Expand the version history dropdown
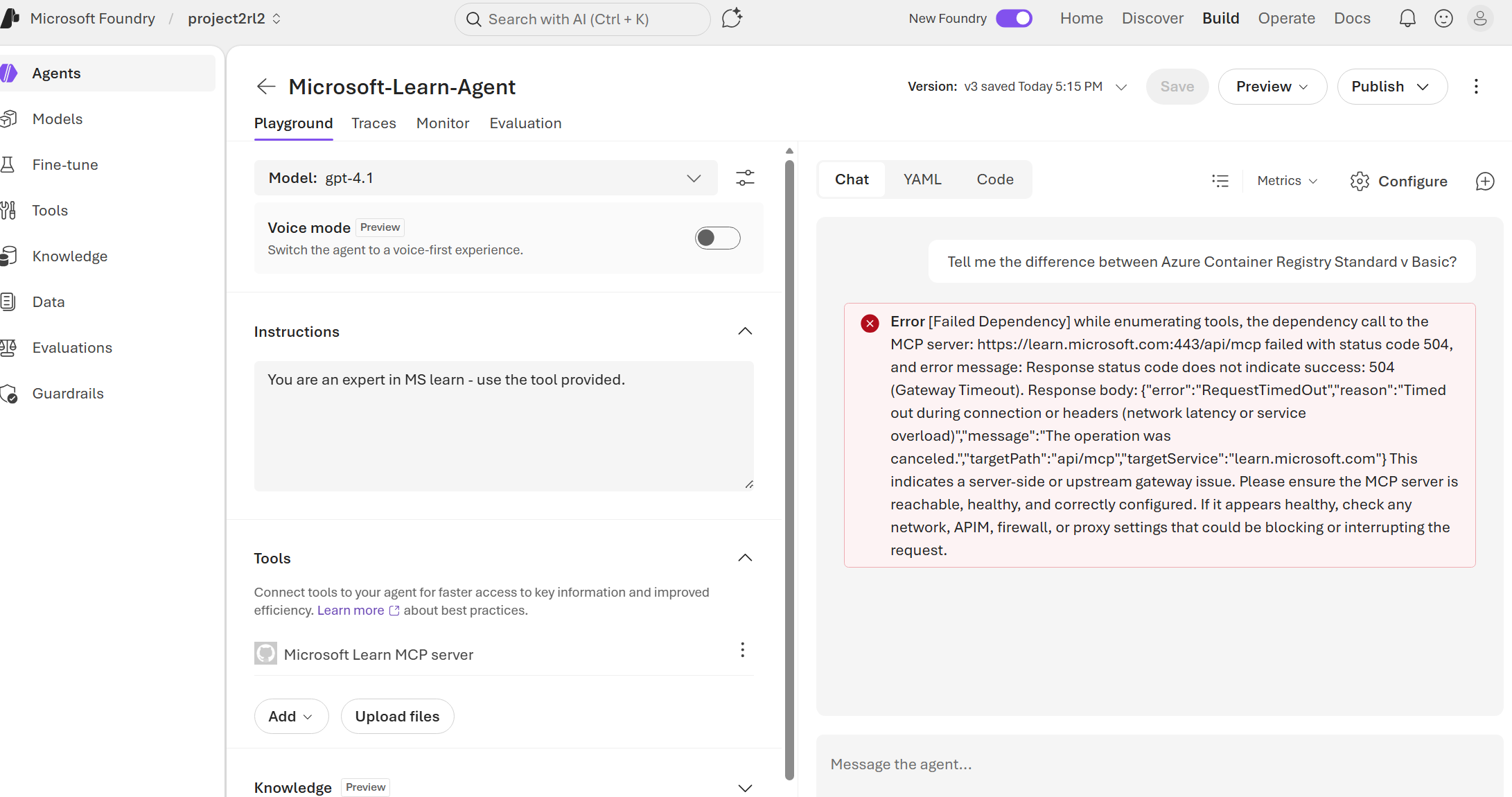The image size is (1512, 797). [x=1120, y=87]
